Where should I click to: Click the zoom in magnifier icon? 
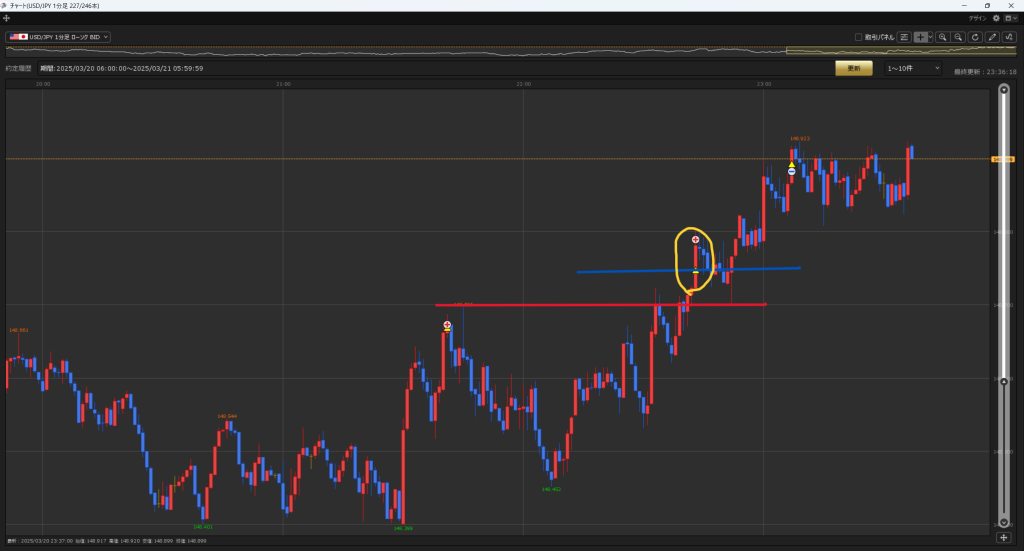pos(943,37)
